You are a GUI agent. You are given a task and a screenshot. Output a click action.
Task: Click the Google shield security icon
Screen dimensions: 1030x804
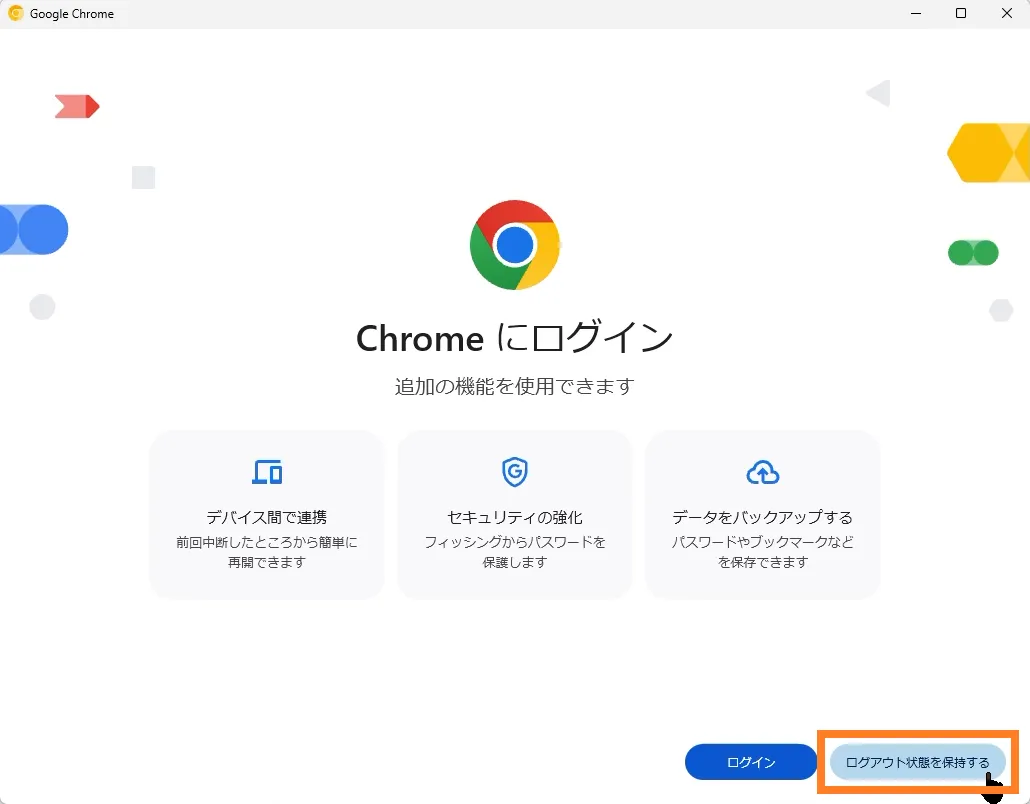(x=514, y=472)
